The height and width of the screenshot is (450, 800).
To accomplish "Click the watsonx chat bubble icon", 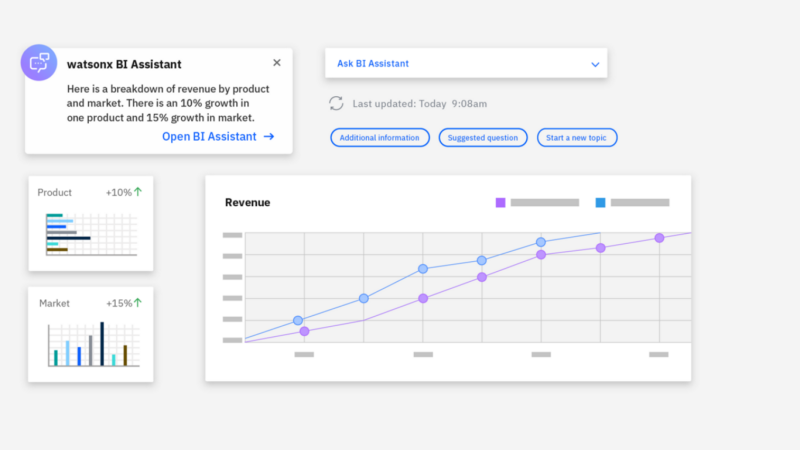I will coord(40,63).
